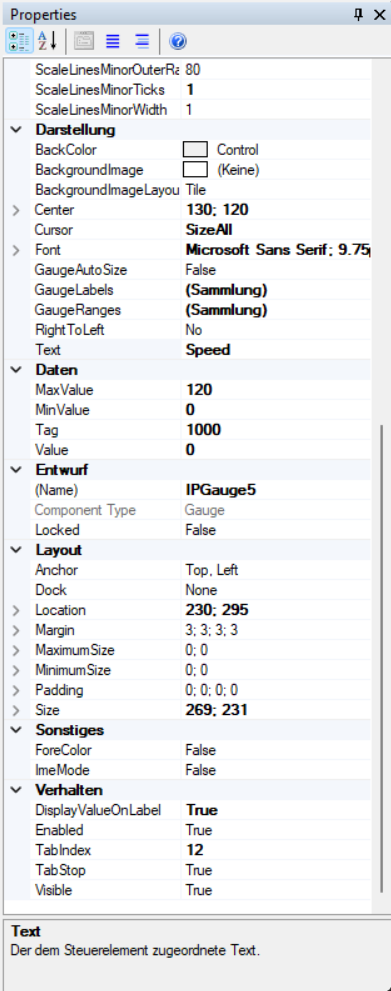Screen dimensions: 391x991
Task: Click the BackColor Control color swatch
Action: coord(195,150)
